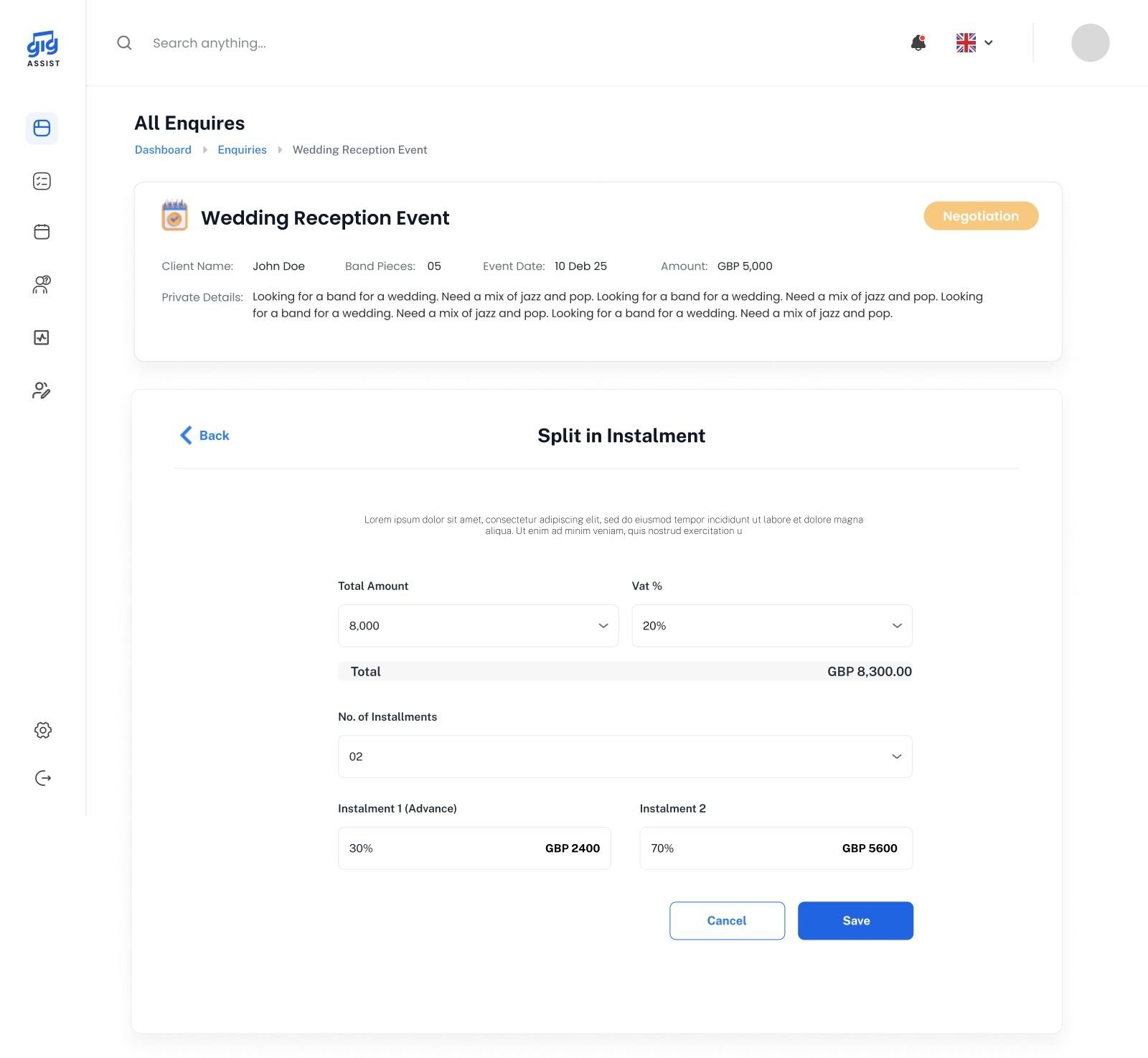Viewport: 1148px width, 1058px height.
Task: Open the No. of Installments dropdown
Action: (x=625, y=757)
